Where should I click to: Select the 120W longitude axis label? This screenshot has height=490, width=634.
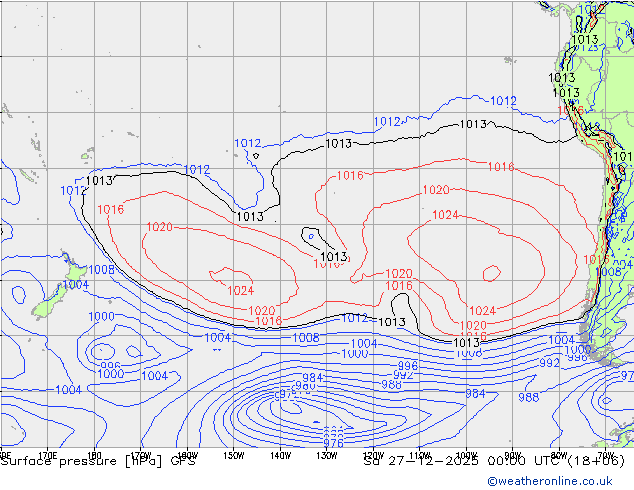click(373, 455)
